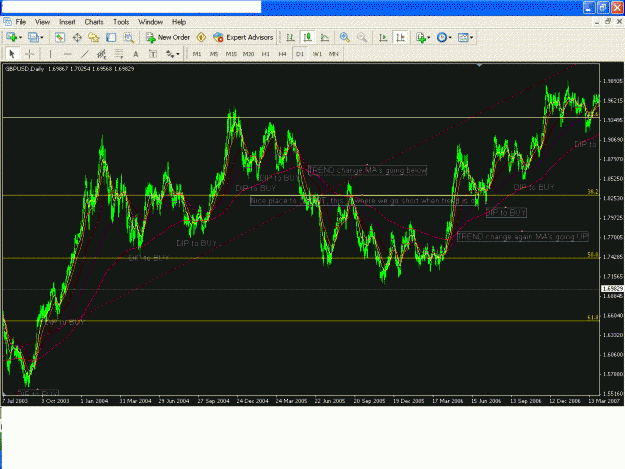Toggle the Expert Advisors button
The height and width of the screenshot is (469, 625).
pyautogui.click(x=243, y=37)
